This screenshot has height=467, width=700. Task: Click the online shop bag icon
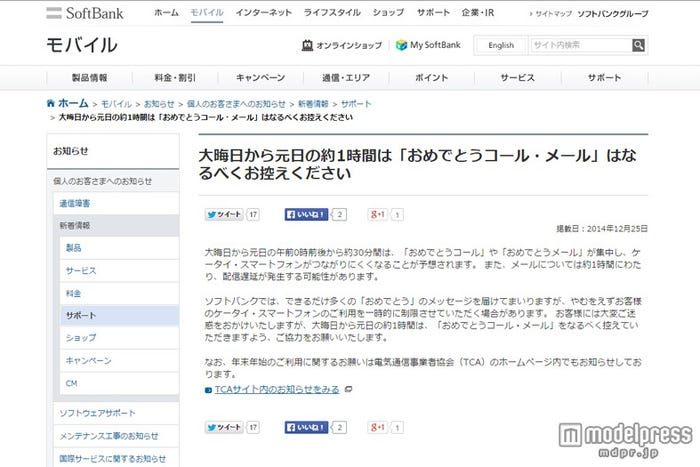pyautogui.click(x=307, y=45)
